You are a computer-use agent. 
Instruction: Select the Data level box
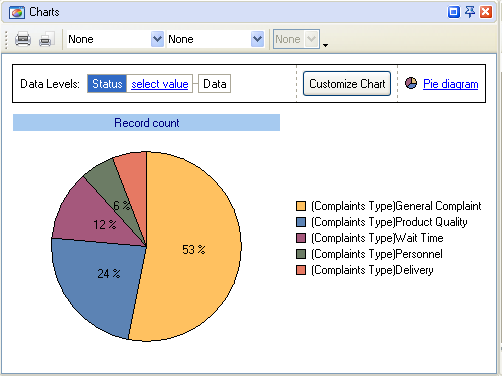click(x=215, y=84)
